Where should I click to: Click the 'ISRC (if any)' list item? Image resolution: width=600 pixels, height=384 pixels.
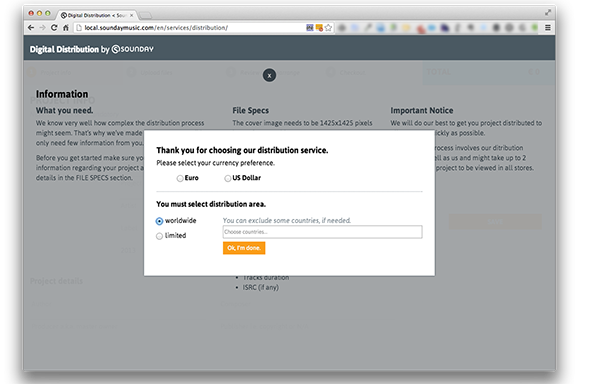(x=261, y=287)
